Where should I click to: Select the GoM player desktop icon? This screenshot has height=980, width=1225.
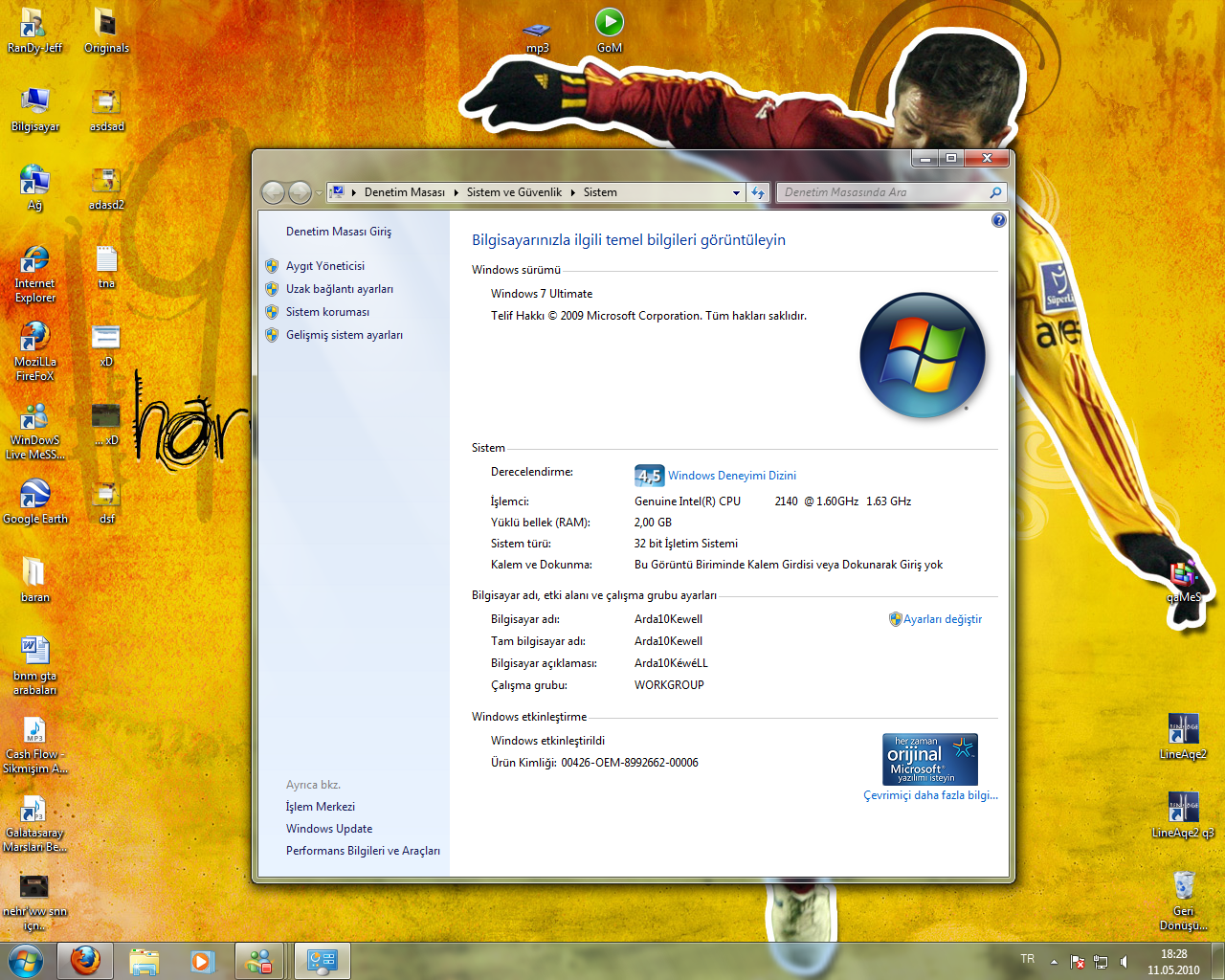point(610,31)
